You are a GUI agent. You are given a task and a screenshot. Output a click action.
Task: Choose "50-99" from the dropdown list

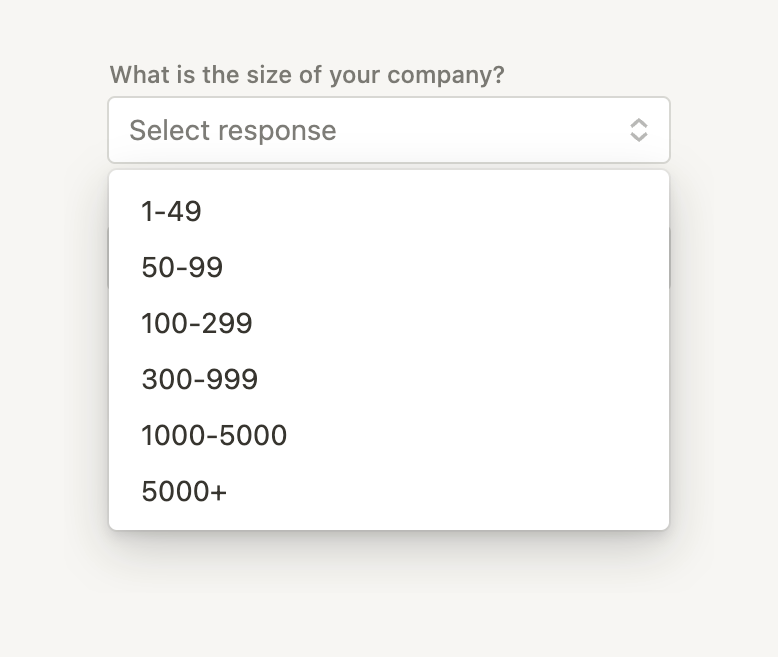[182, 268]
